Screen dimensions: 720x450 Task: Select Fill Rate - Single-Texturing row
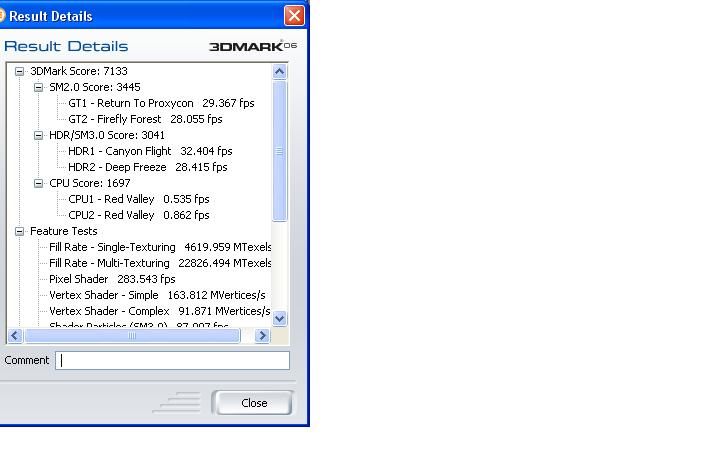160,248
